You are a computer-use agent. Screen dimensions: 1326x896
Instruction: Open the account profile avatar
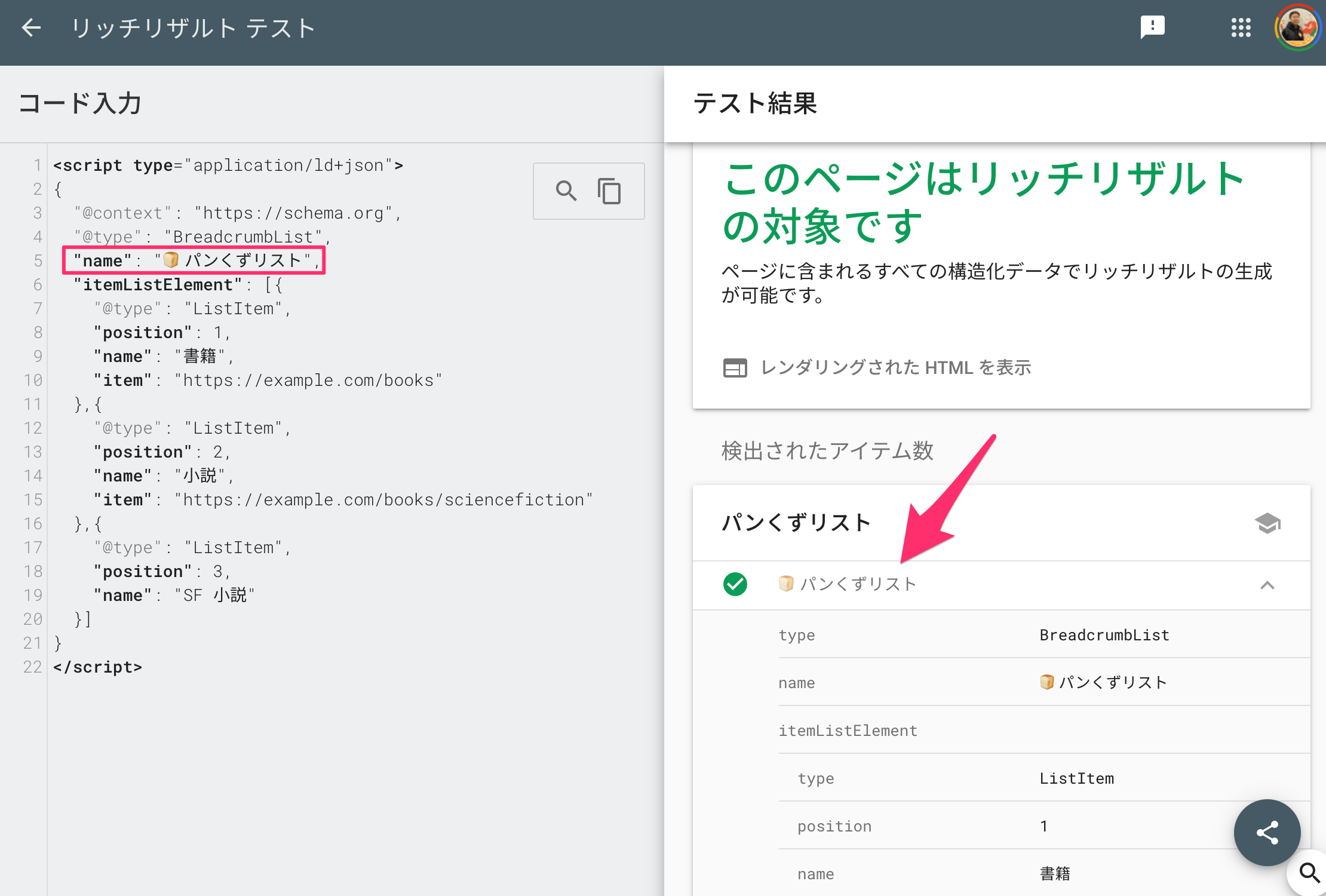pyautogui.click(x=1297, y=27)
